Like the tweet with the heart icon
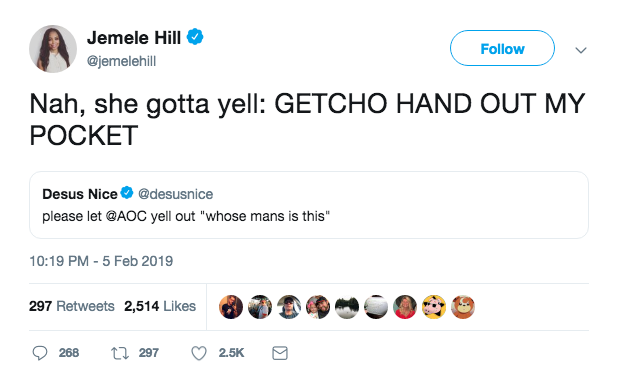This screenshot has width=617, height=381. (x=199, y=353)
